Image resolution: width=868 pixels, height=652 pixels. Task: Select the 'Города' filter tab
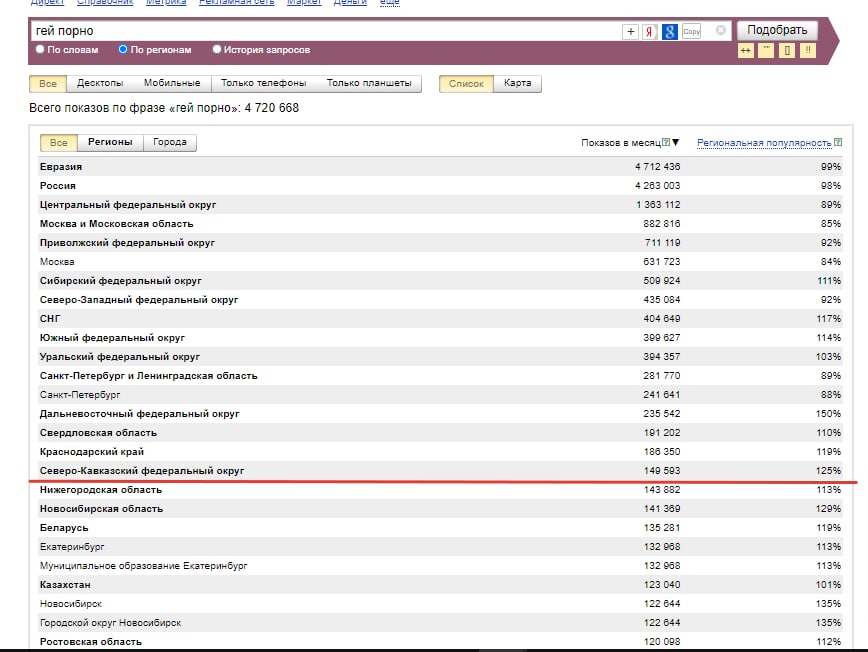pyautogui.click(x=170, y=142)
